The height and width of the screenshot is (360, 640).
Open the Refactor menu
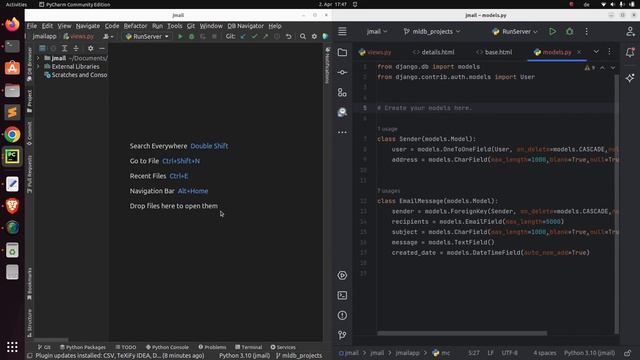(135, 26)
